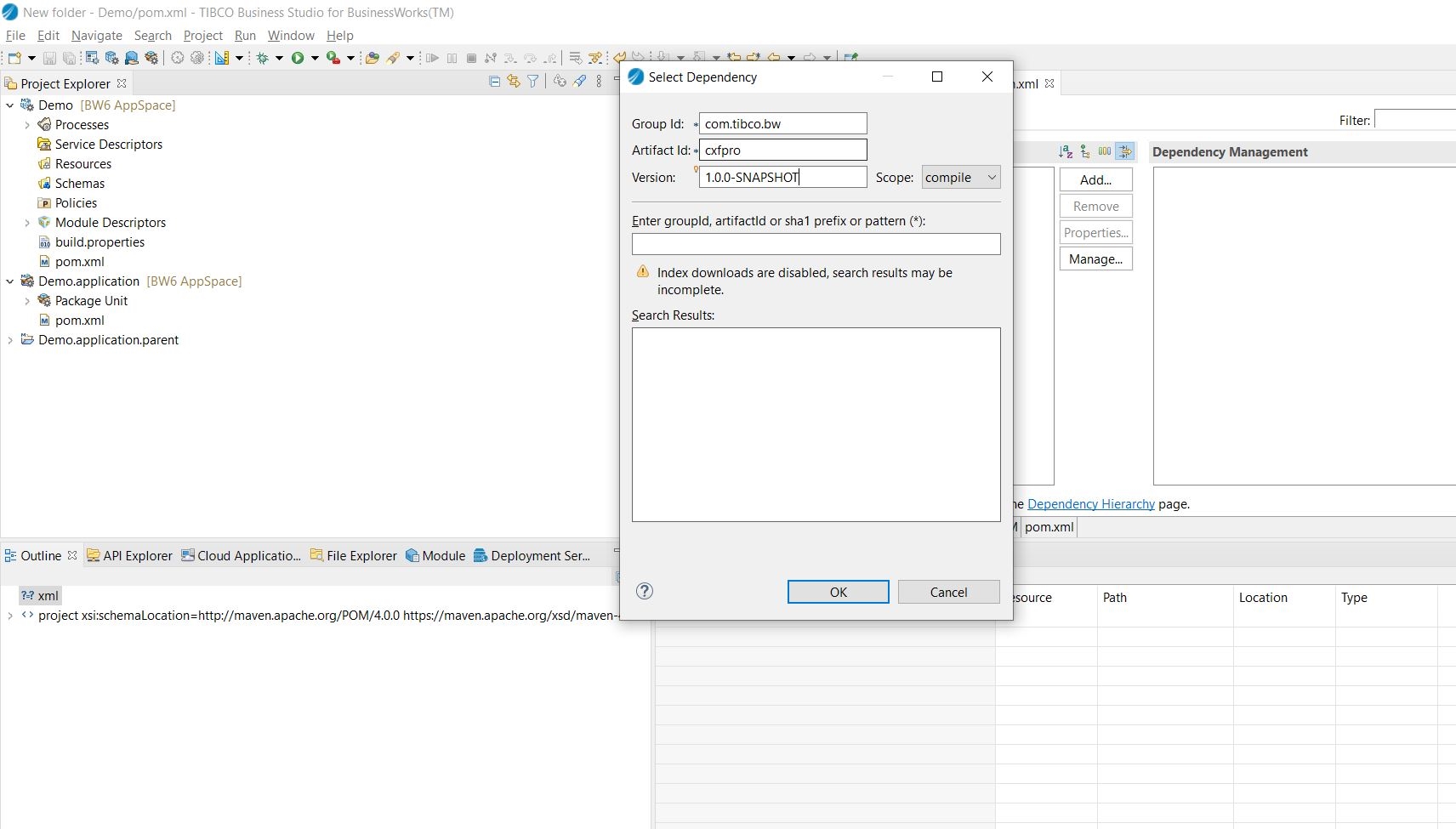Screen dimensions: 1456x829
Task: Close the Project Explorer view tab
Action: coord(122,83)
